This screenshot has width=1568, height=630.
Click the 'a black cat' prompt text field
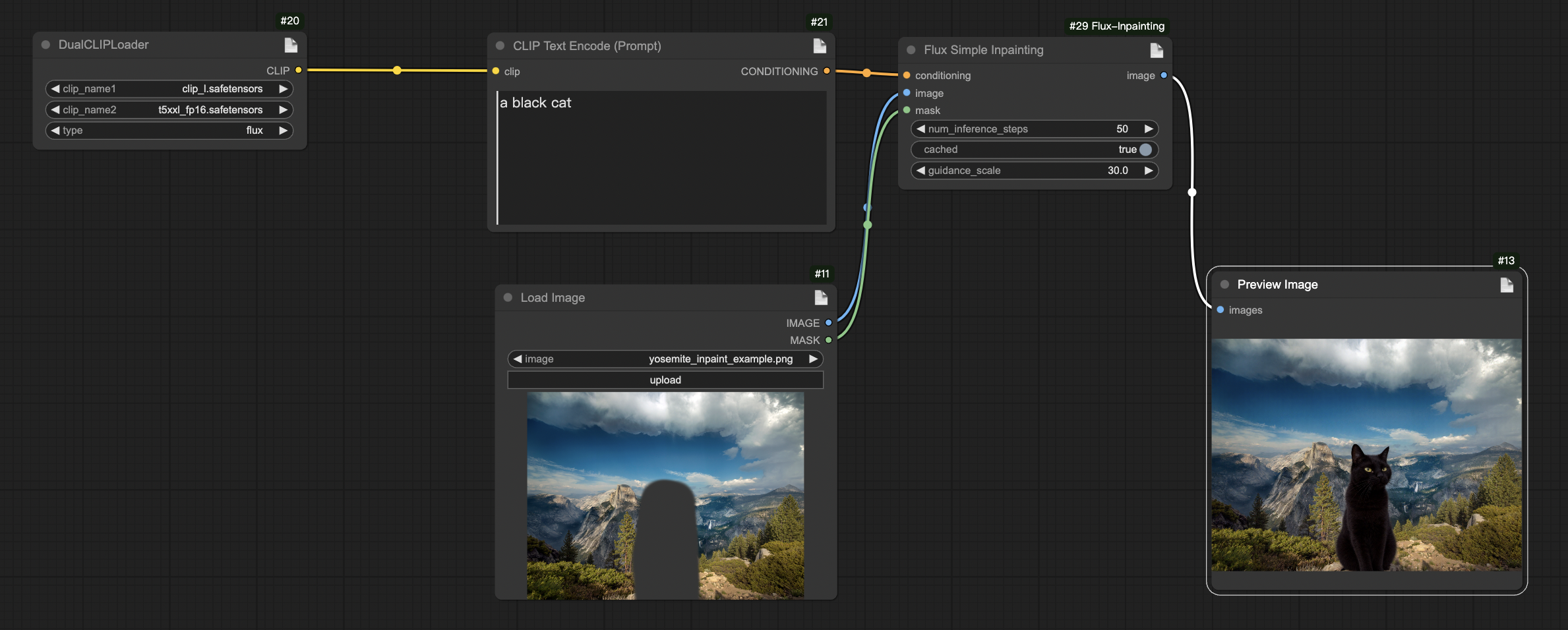(661, 158)
